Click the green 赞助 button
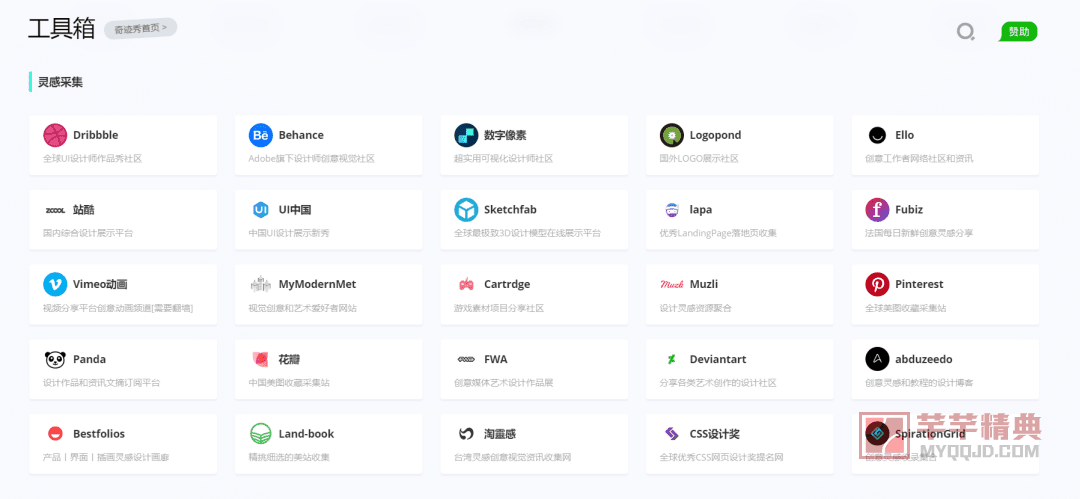This screenshot has width=1080, height=499. [1018, 32]
